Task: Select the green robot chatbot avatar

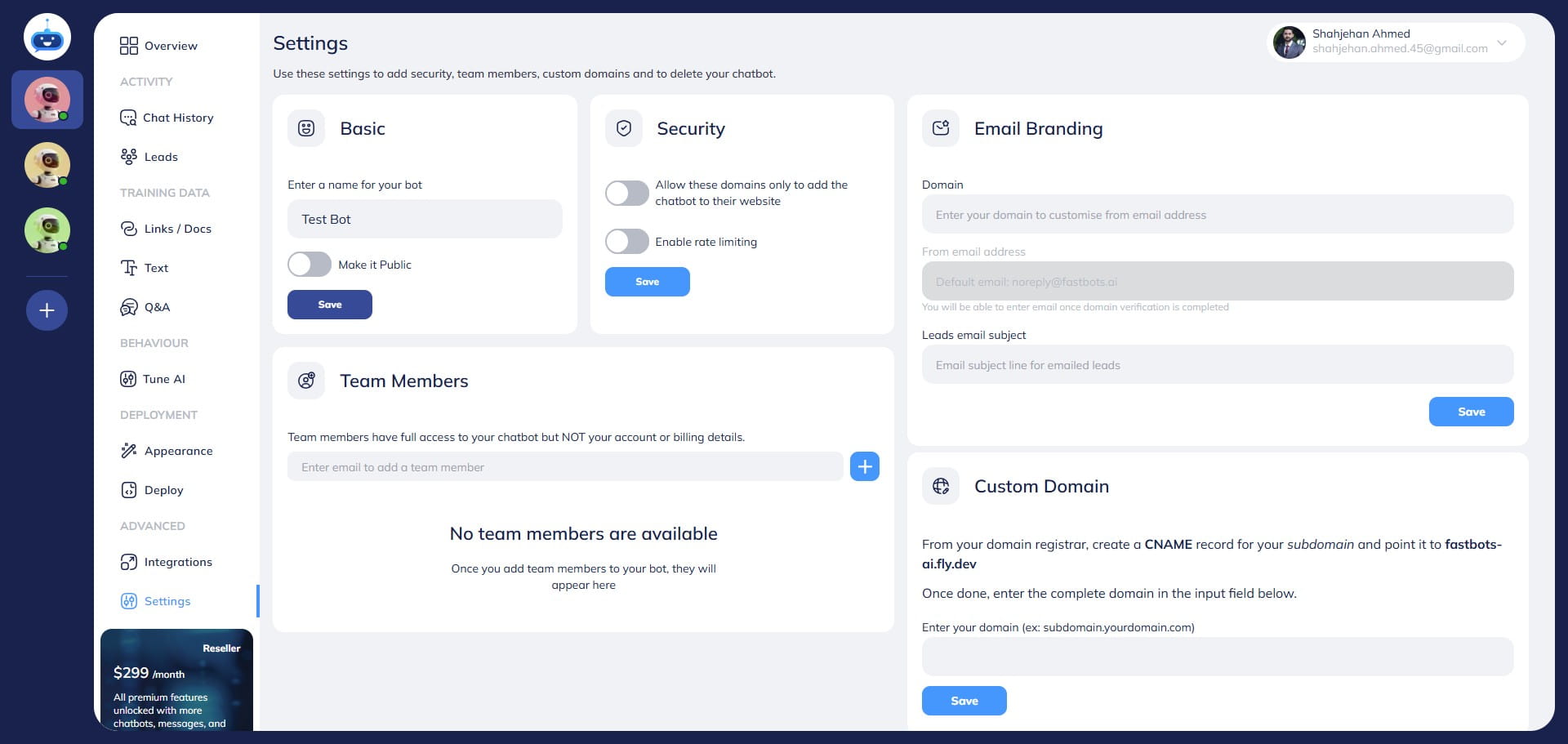Action: tap(47, 230)
